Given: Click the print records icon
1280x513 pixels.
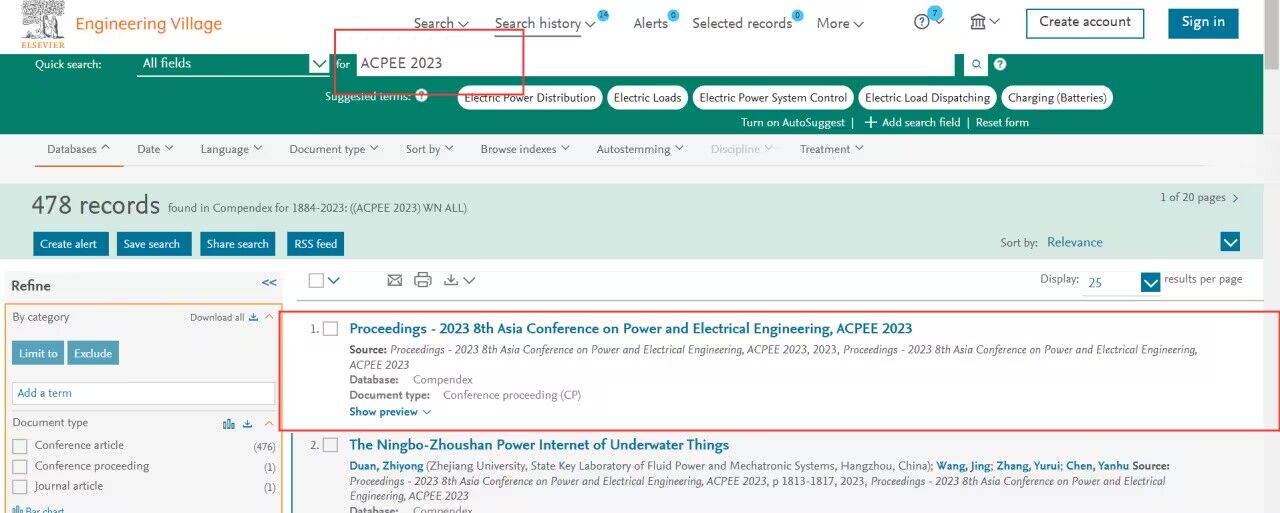Looking at the screenshot, I should click(x=423, y=280).
